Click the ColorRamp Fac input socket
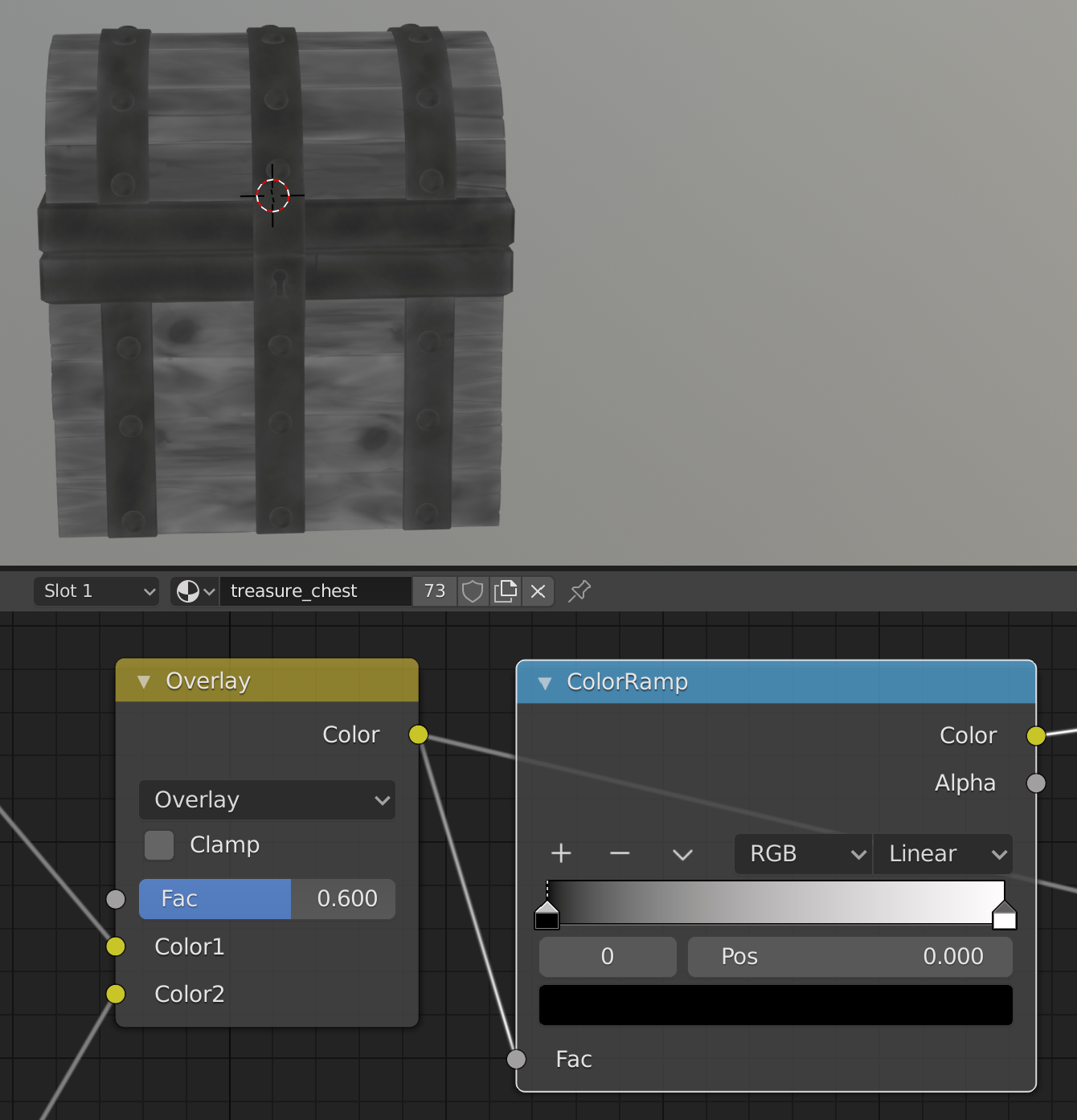Image resolution: width=1077 pixels, height=1120 pixels. tap(515, 1059)
